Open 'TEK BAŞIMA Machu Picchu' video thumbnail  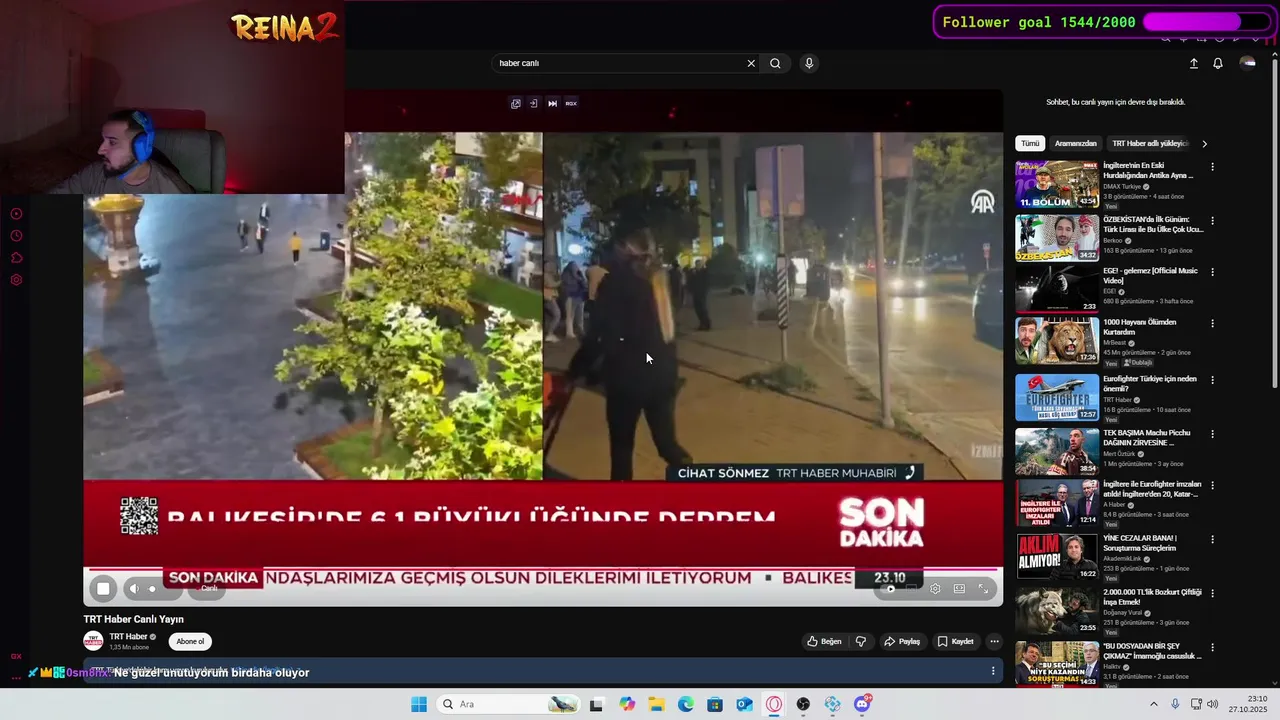pyautogui.click(x=1057, y=450)
